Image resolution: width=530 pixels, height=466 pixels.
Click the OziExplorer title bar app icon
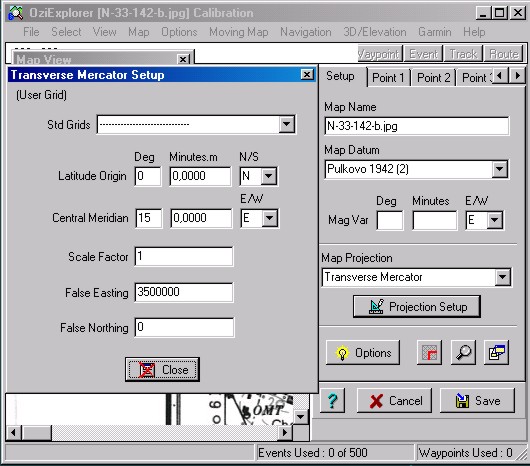(16, 13)
